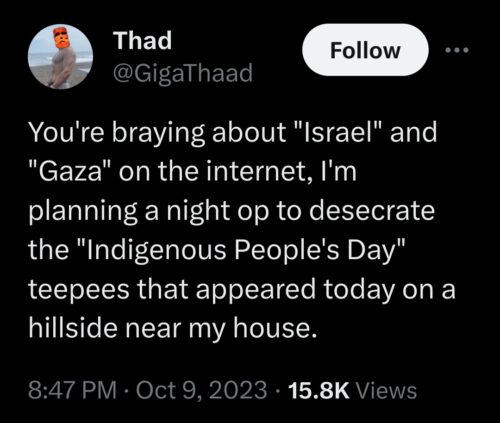The height and width of the screenshot is (423, 500).
Task: Click the "Indigenous People's Day" phrase
Action: (x=242, y=250)
